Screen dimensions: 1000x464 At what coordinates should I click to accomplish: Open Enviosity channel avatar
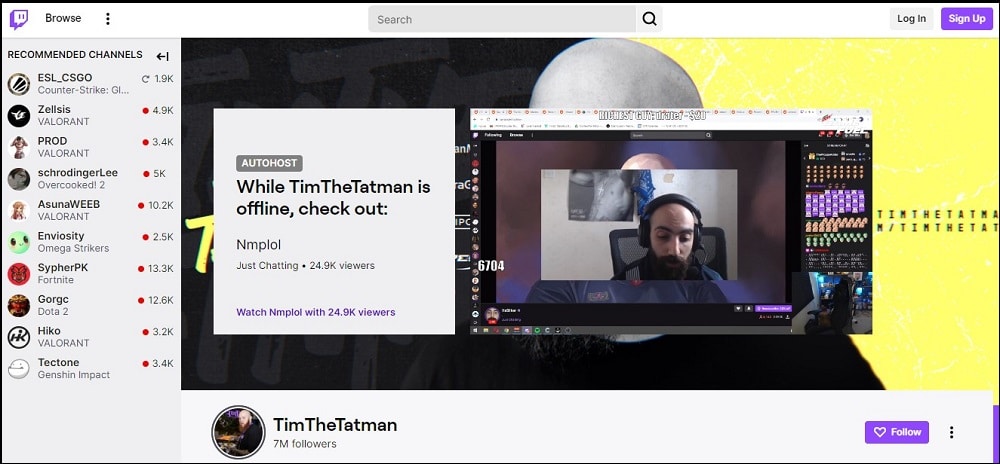pos(18,242)
